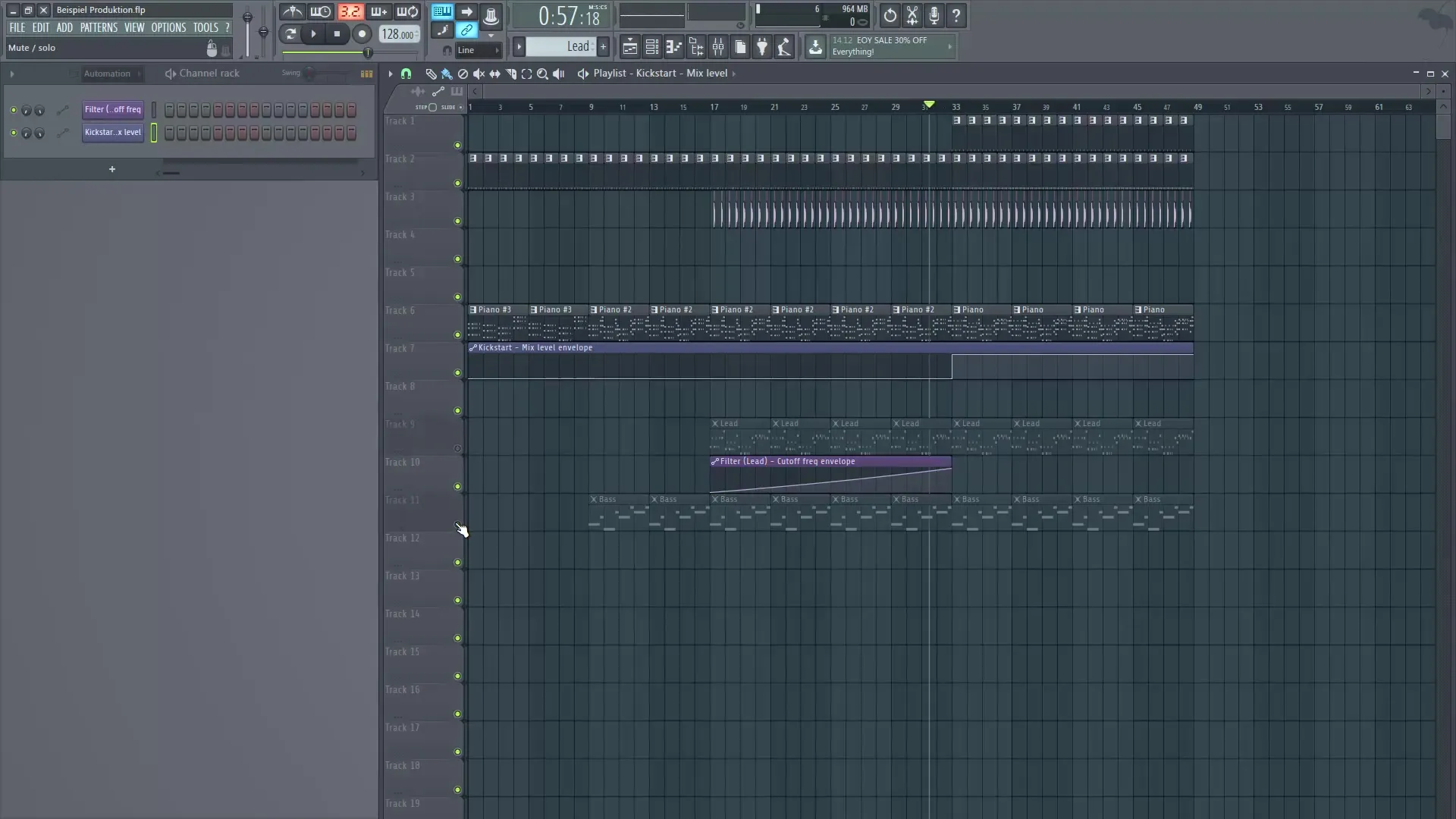
Task: Open the FILE menu
Action: pos(17,27)
